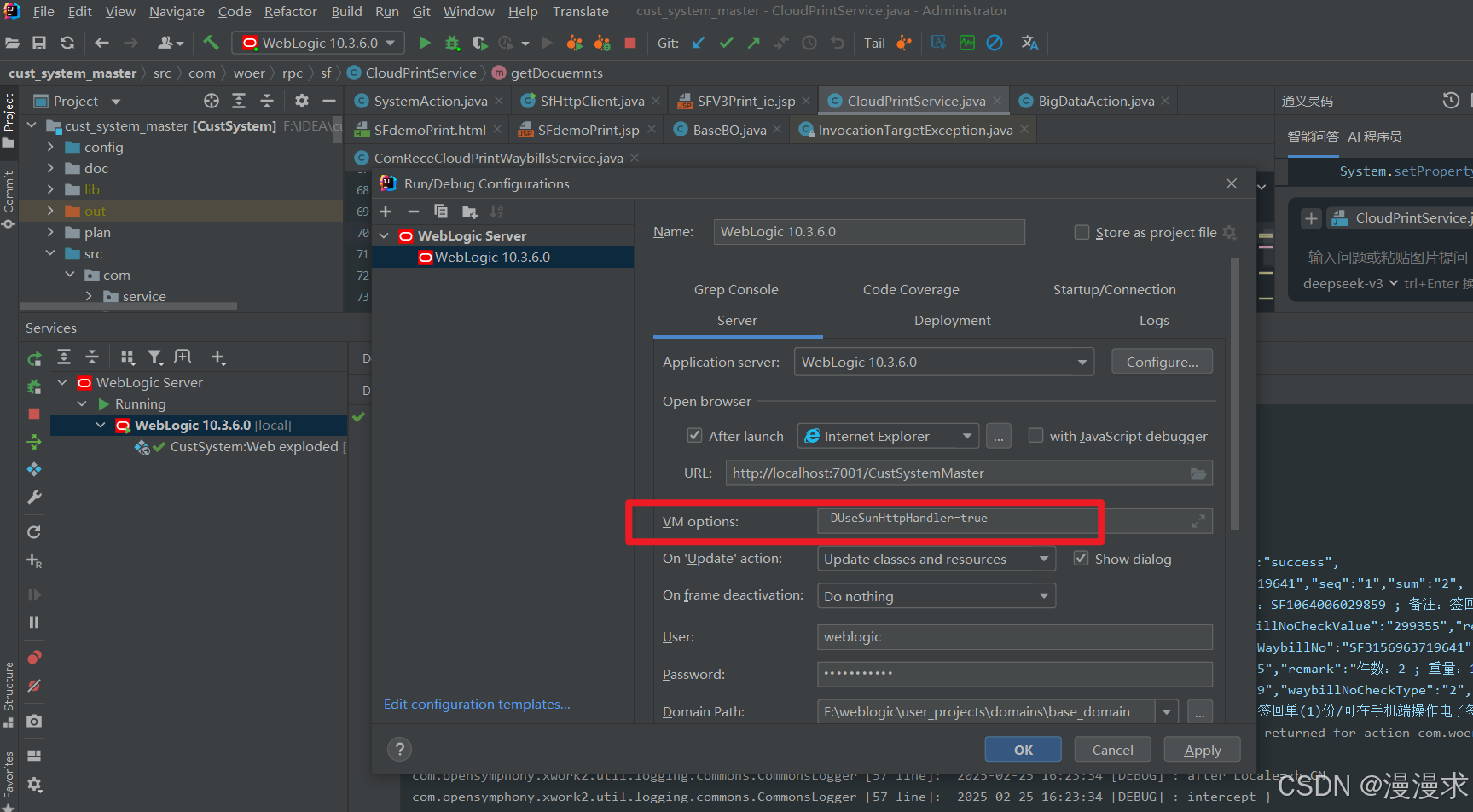
Task: Open Domain Path dropdown arrow
Action: 1167,711
